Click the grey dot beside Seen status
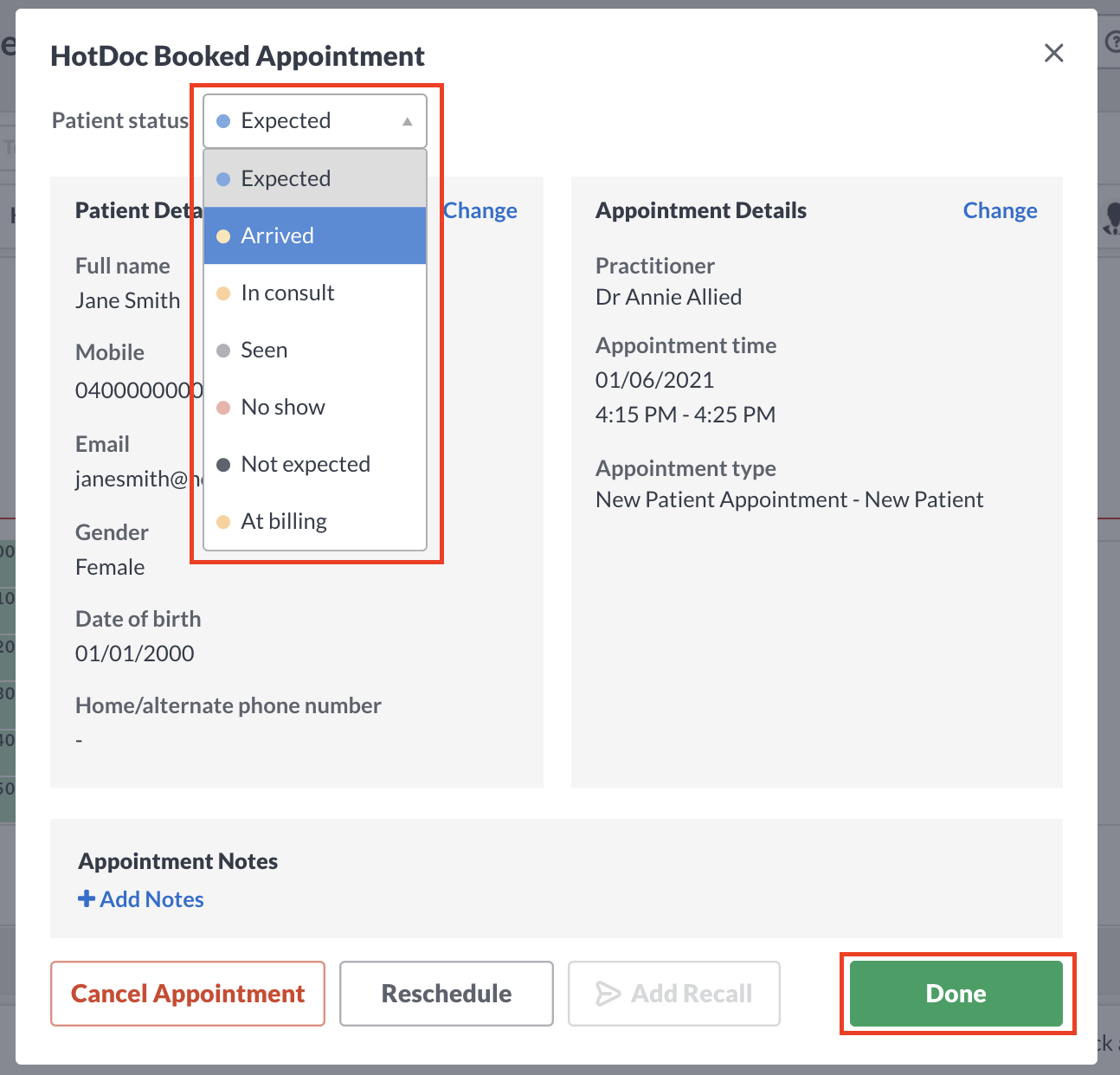The image size is (1120, 1075). 224,350
